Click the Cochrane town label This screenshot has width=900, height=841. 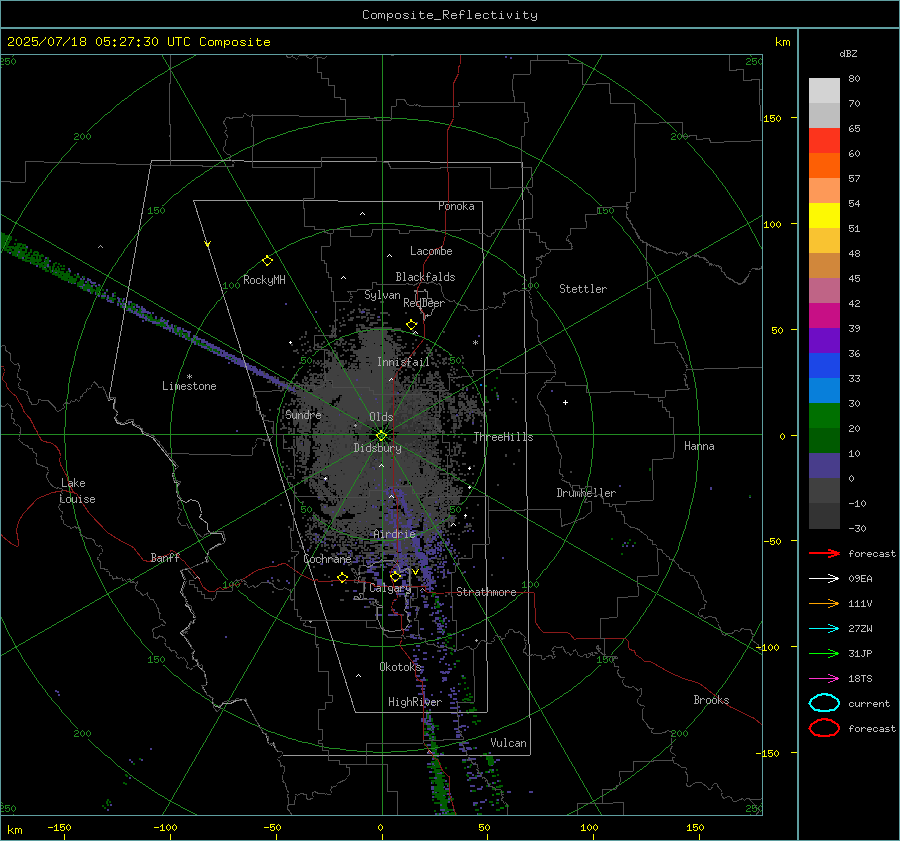[x=327, y=559]
